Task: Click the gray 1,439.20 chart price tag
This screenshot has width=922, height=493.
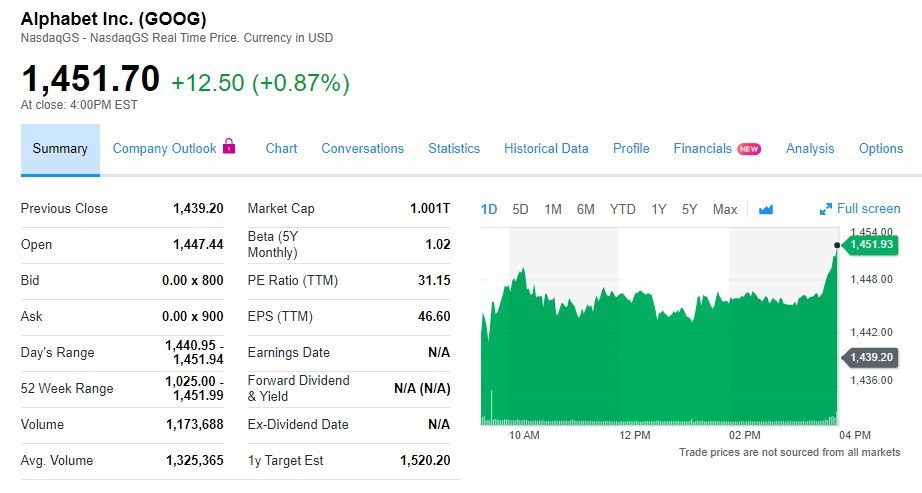Action: click(x=871, y=357)
